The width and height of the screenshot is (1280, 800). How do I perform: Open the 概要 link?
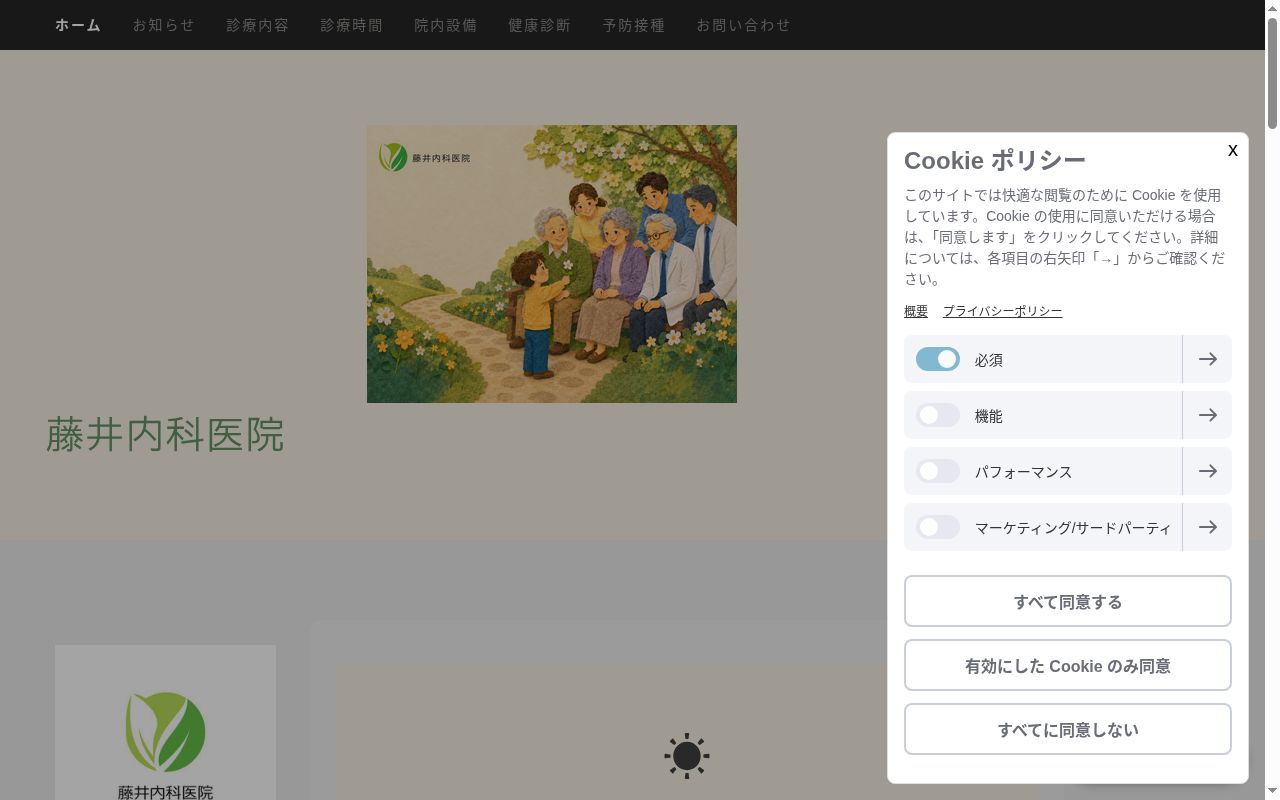(x=916, y=311)
